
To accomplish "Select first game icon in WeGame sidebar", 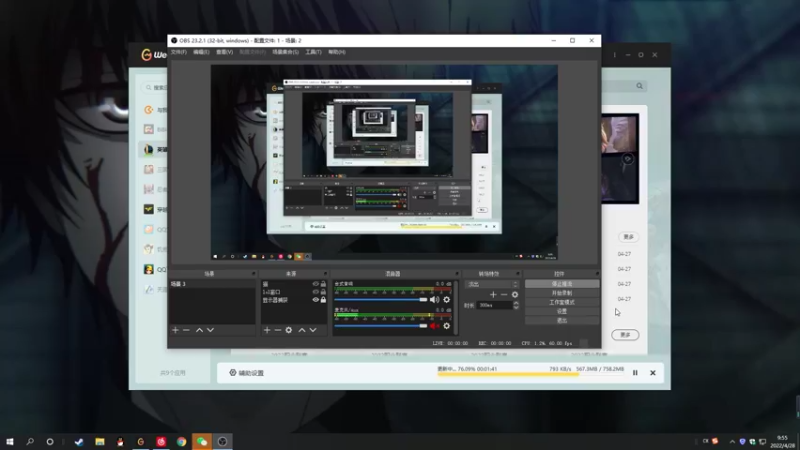I will [x=148, y=109].
